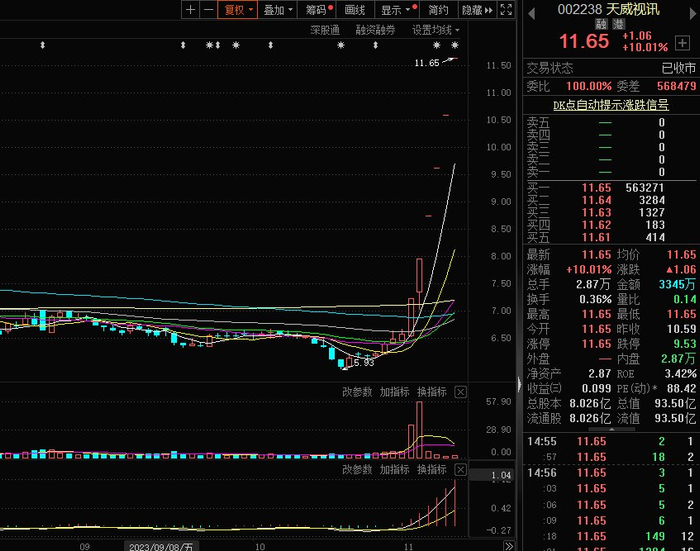Click the 11.65 high price label

click(427, 63)
